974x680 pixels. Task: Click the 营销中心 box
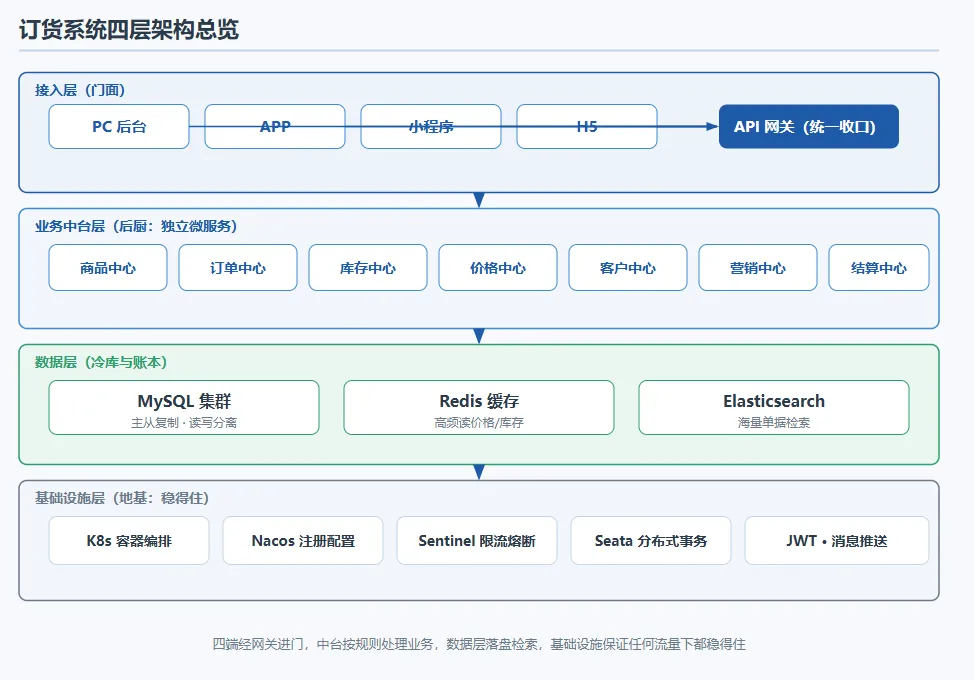[x=757, y=268]
